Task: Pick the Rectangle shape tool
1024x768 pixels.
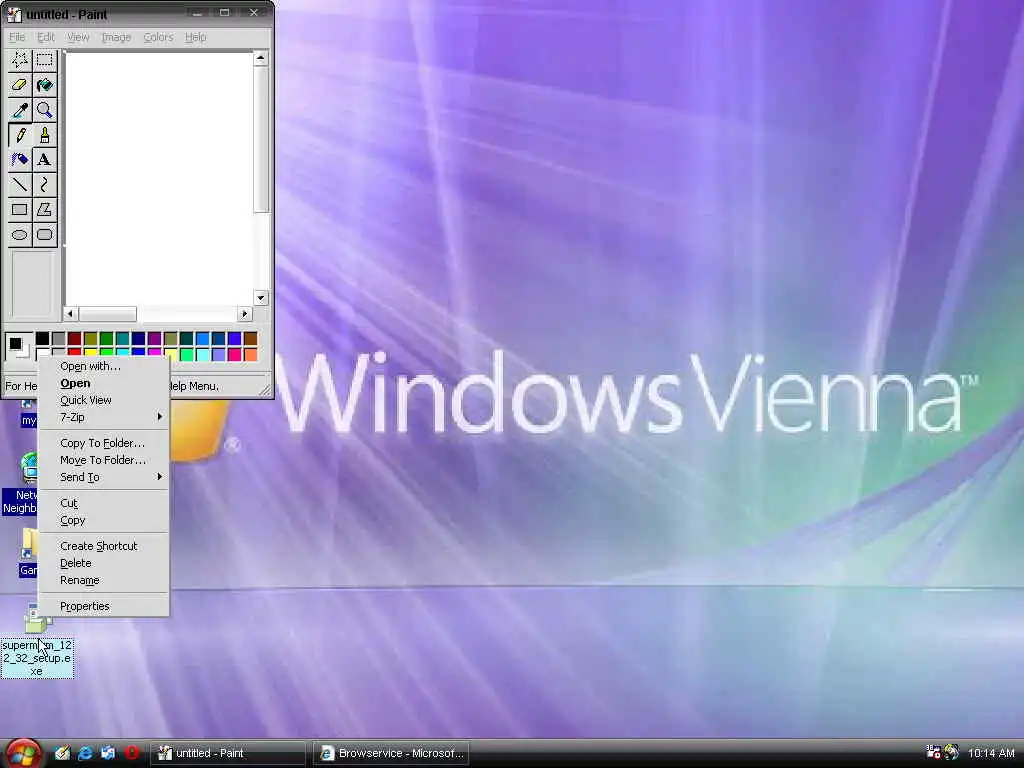Action: tap(20, 210)
